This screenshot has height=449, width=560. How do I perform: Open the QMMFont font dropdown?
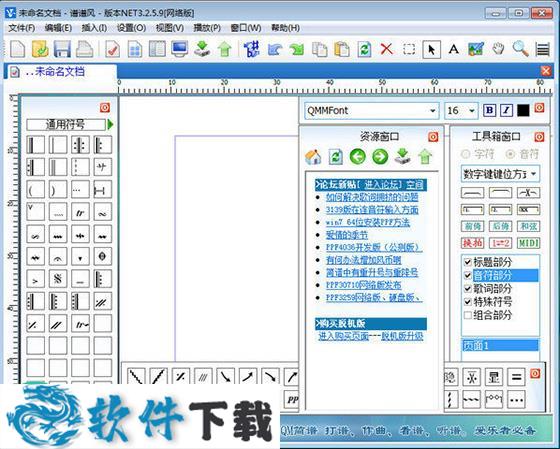point(432,111)
